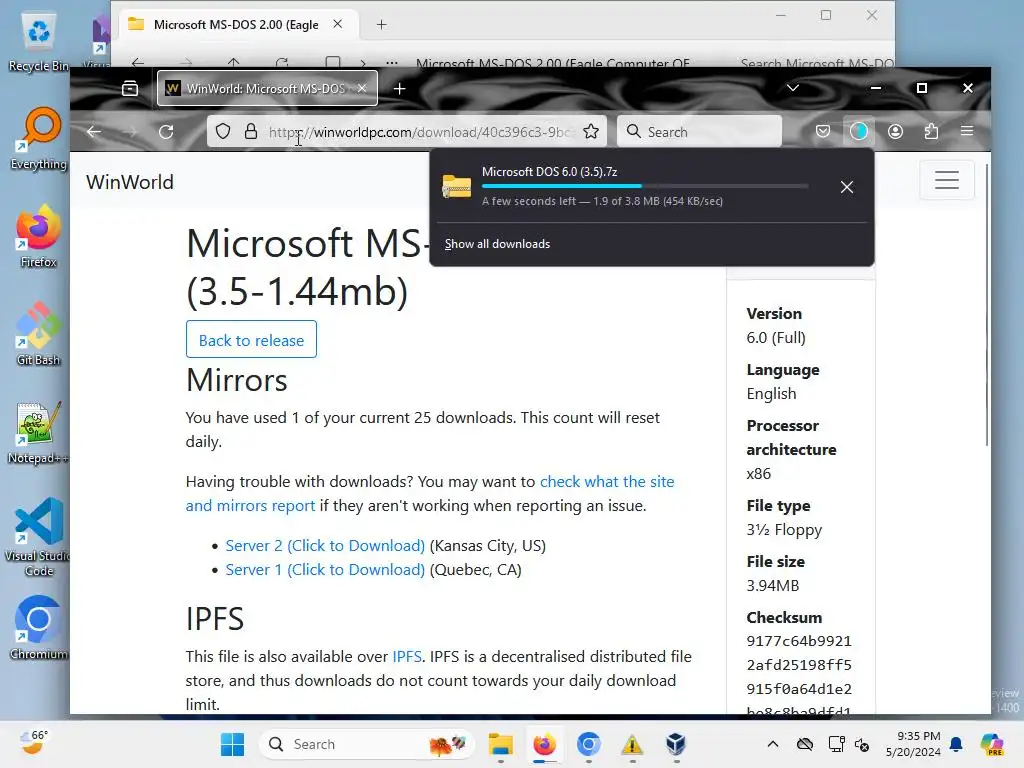The image size is (1024, 768).
Task: Click the page vertical scrollbar
Action: pyautogui.click(x=987, y=306)
